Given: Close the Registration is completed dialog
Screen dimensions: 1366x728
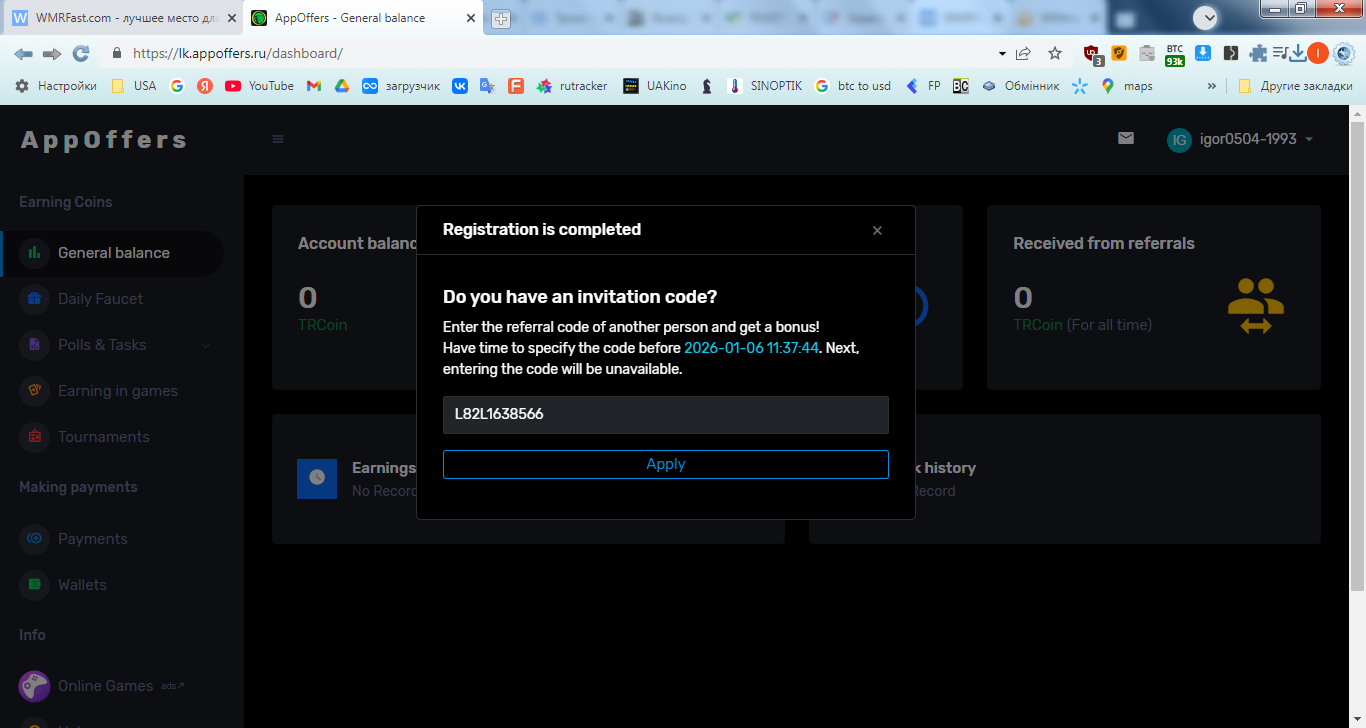Looking at the screenshot, I should (877, 231).
